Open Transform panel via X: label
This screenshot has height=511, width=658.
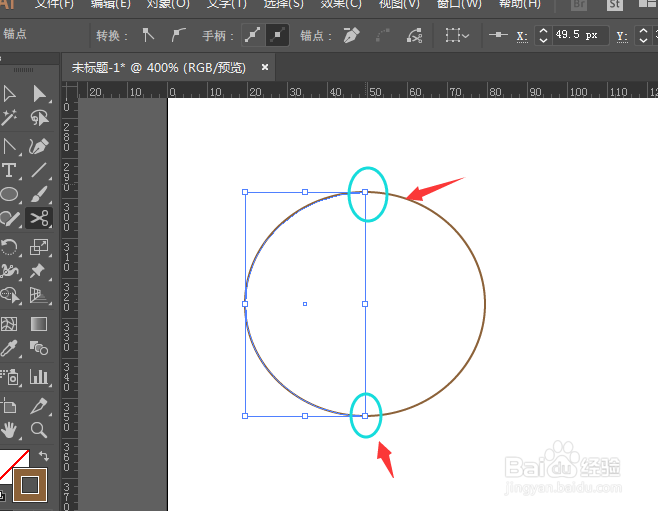[x=522, y=36]
